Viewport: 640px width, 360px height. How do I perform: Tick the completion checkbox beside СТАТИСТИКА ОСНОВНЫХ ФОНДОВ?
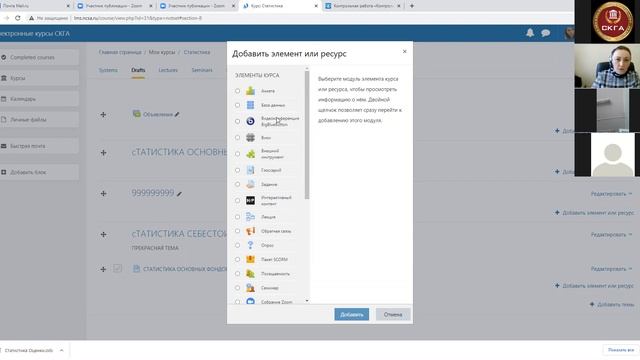(x=118, y=268)
